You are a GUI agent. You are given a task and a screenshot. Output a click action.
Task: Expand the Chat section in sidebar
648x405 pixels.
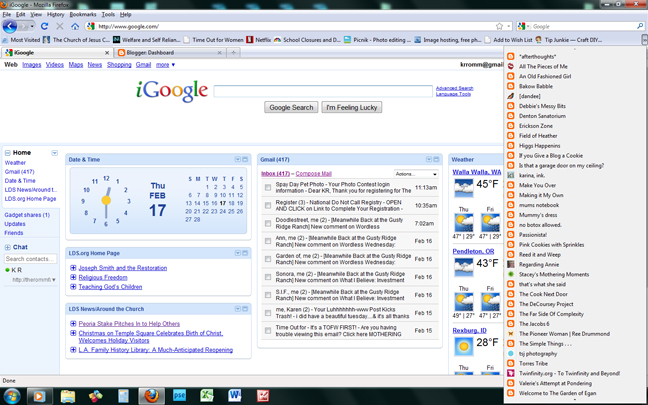pos(7,248)
